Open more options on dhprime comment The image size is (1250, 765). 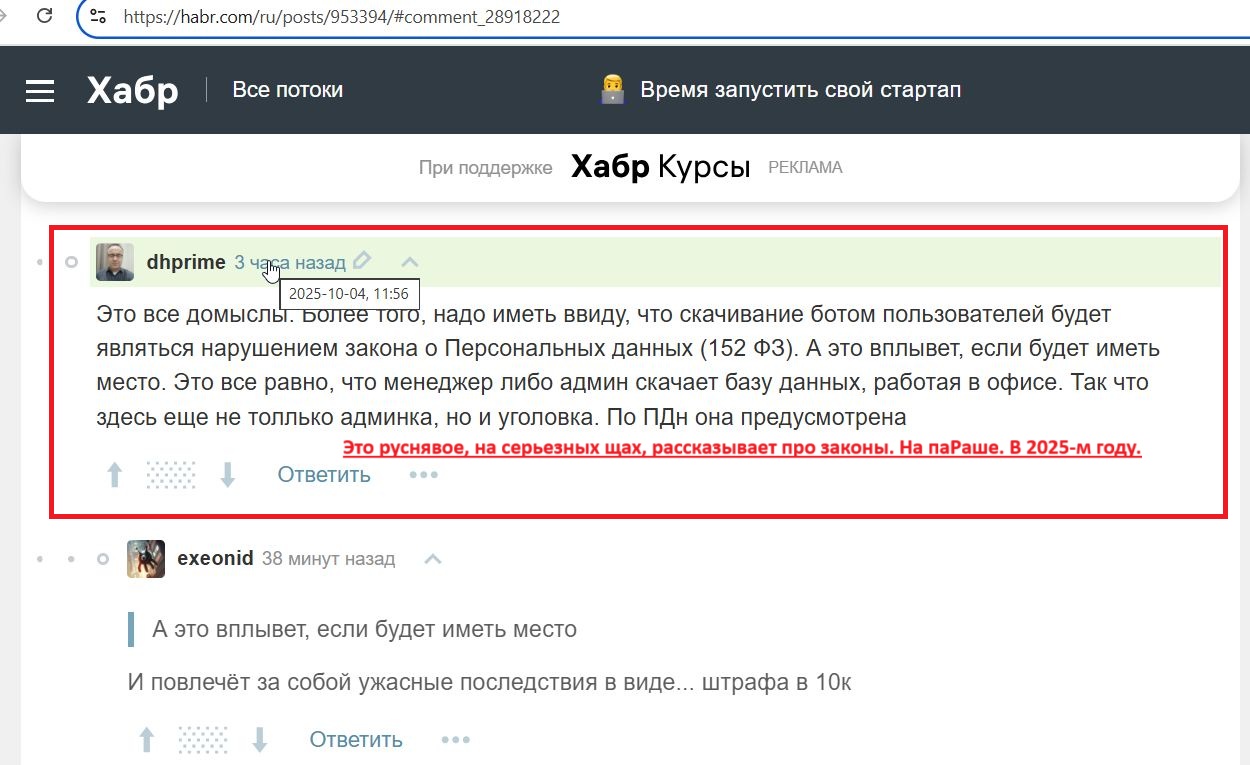coord(424,474)
